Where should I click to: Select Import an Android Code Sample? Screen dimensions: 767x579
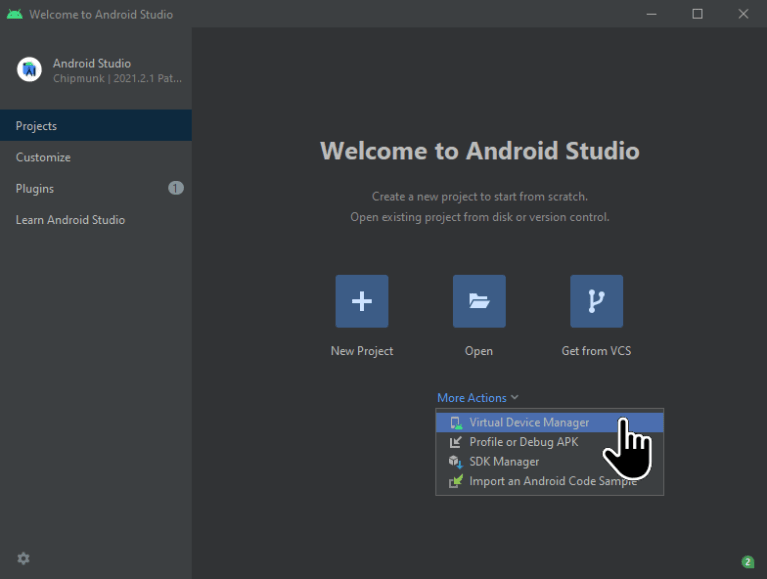point(549,481)
